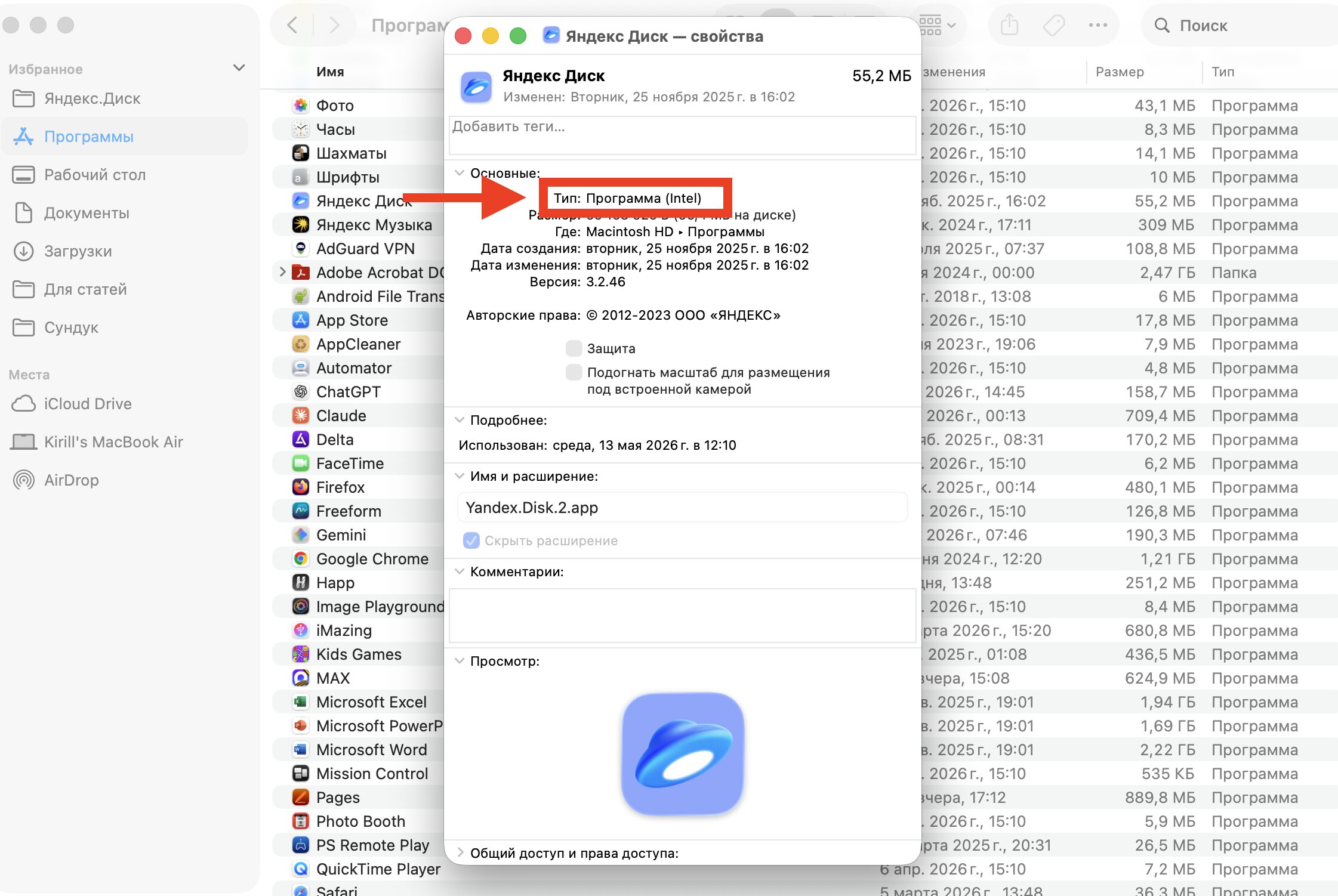Viewport: 1338px width, 896px height.
Task: Click the Google Chrome app icon
Action: coord(301,559)
